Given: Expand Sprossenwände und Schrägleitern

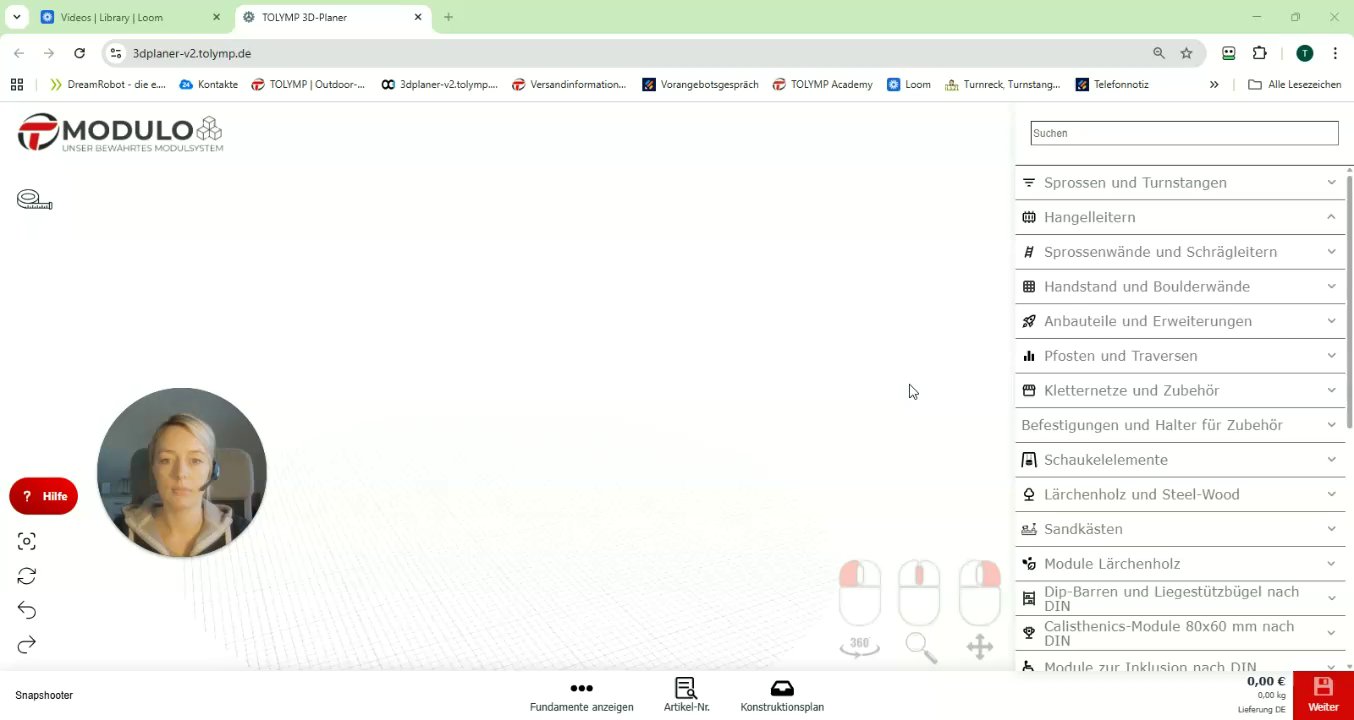Looking at the screenshot, I should [1179, 252].
